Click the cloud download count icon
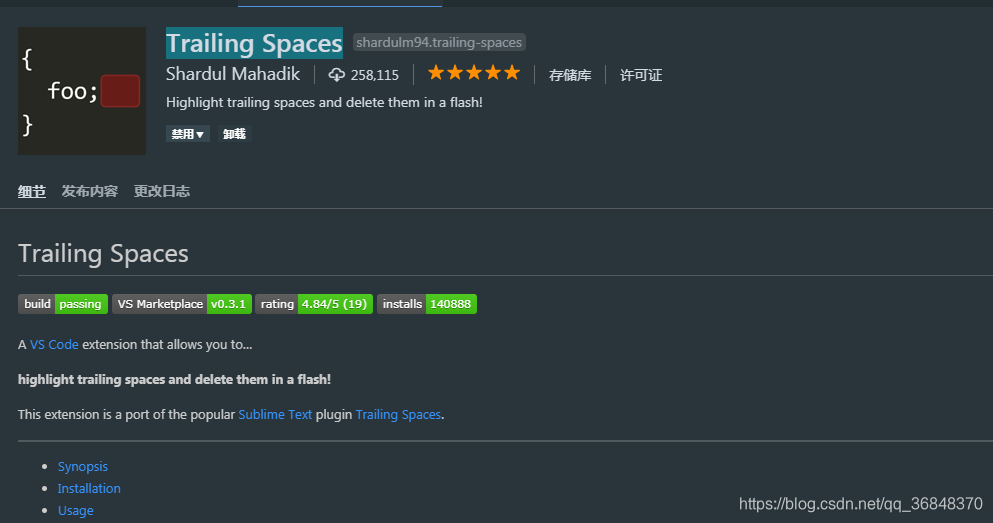 point(336,75)
